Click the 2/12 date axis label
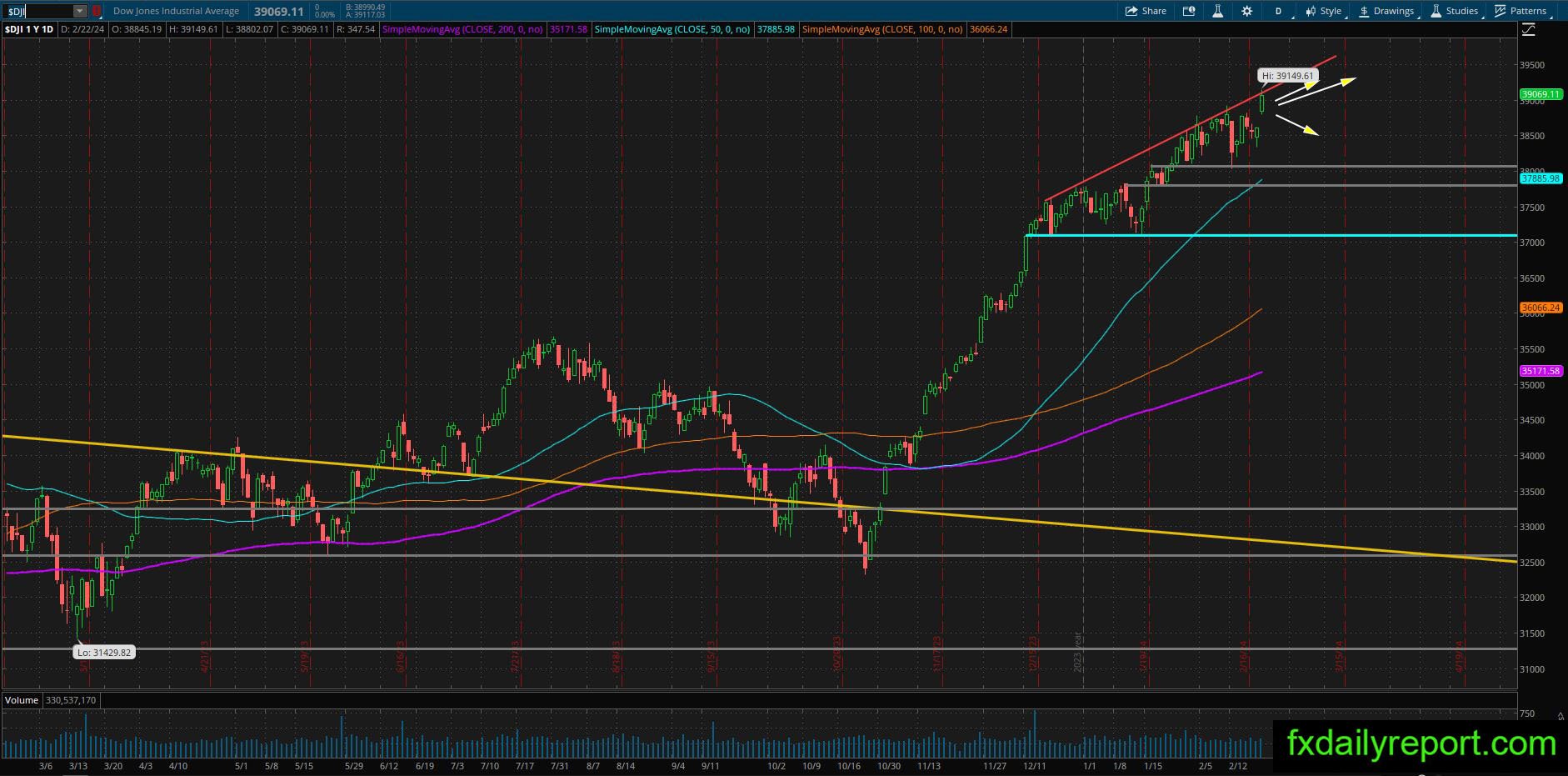1568x776 pixels. pyautogui.click(x=1238, y=766)
